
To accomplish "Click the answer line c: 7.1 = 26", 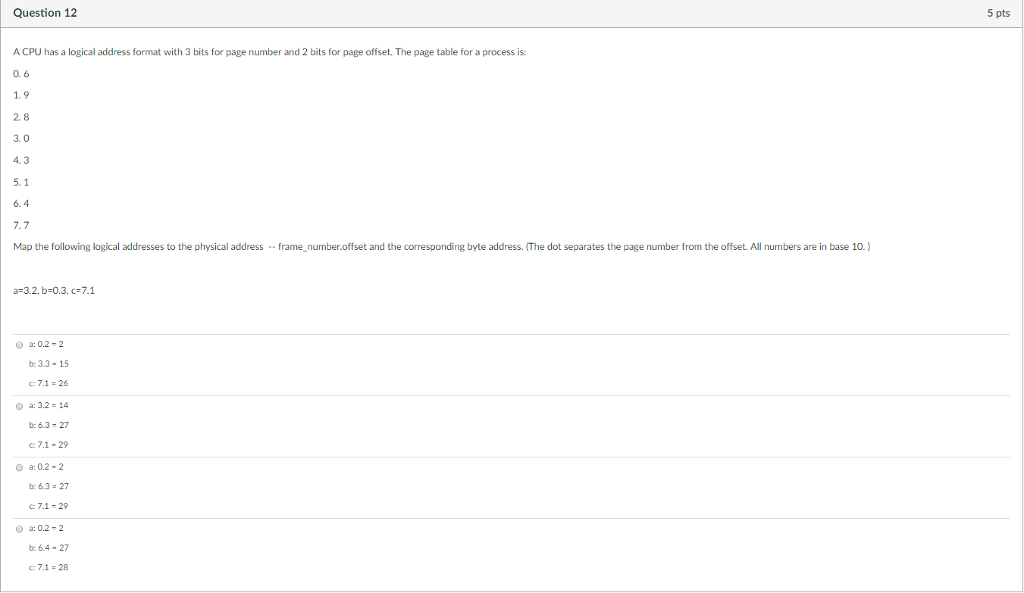I will pyautogui.click(x=48, y=383).
